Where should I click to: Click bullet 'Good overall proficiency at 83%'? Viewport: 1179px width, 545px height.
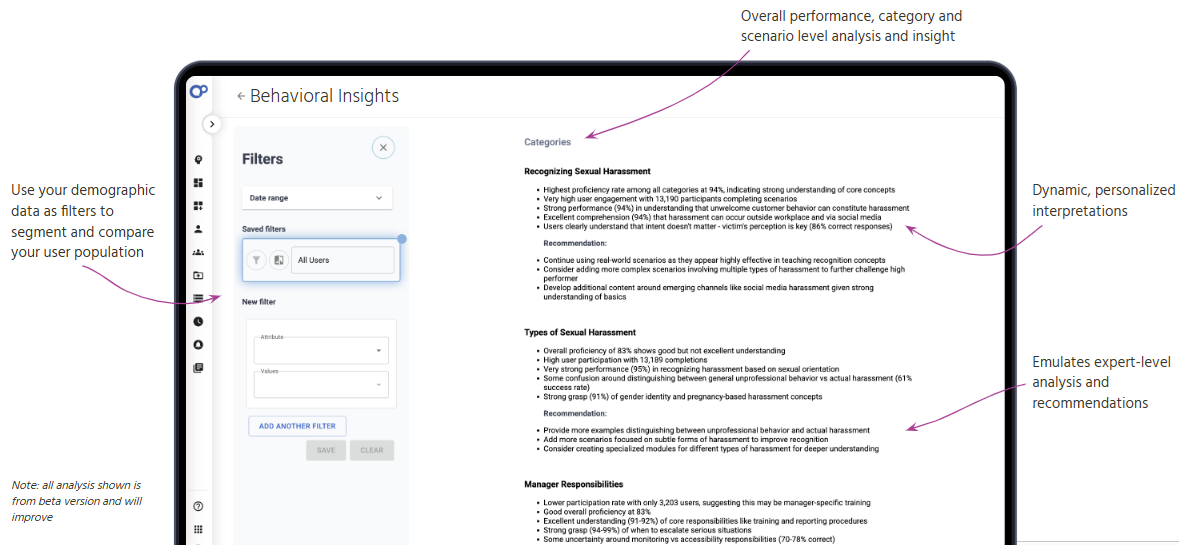[597, 511]
